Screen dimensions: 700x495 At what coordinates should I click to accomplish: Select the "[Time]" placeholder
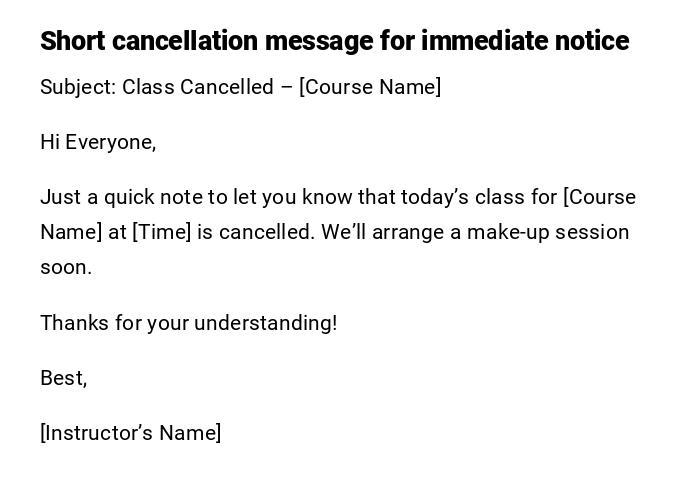[161, 232]
